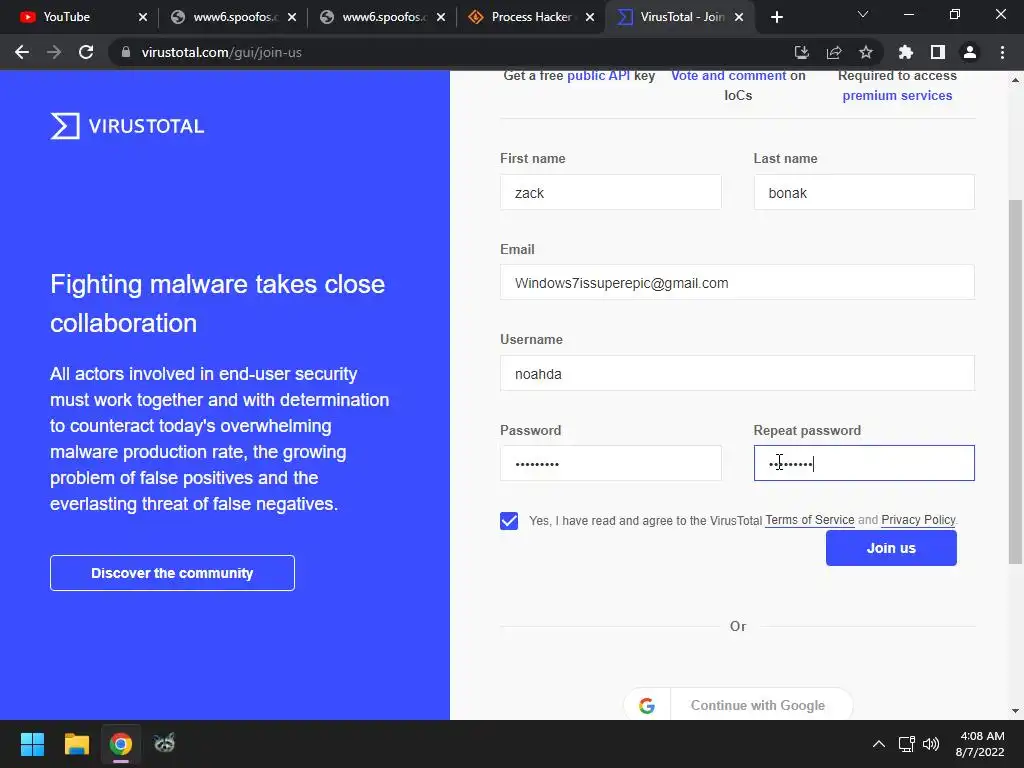Open install app icon in address bar
The height and width of the screenshot is (768, 1024).
pyautogui.click(x=801, y=52)
